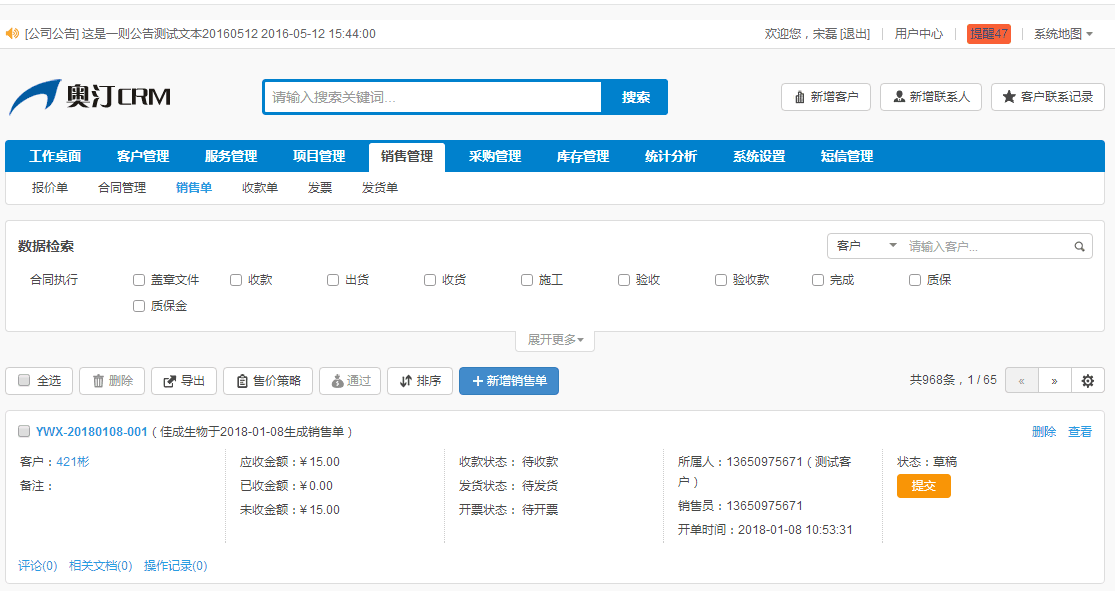Toggle the 全选 select-all checkbox
Image resolution: width=1115 pixels, height=591 pixels.
24,381
